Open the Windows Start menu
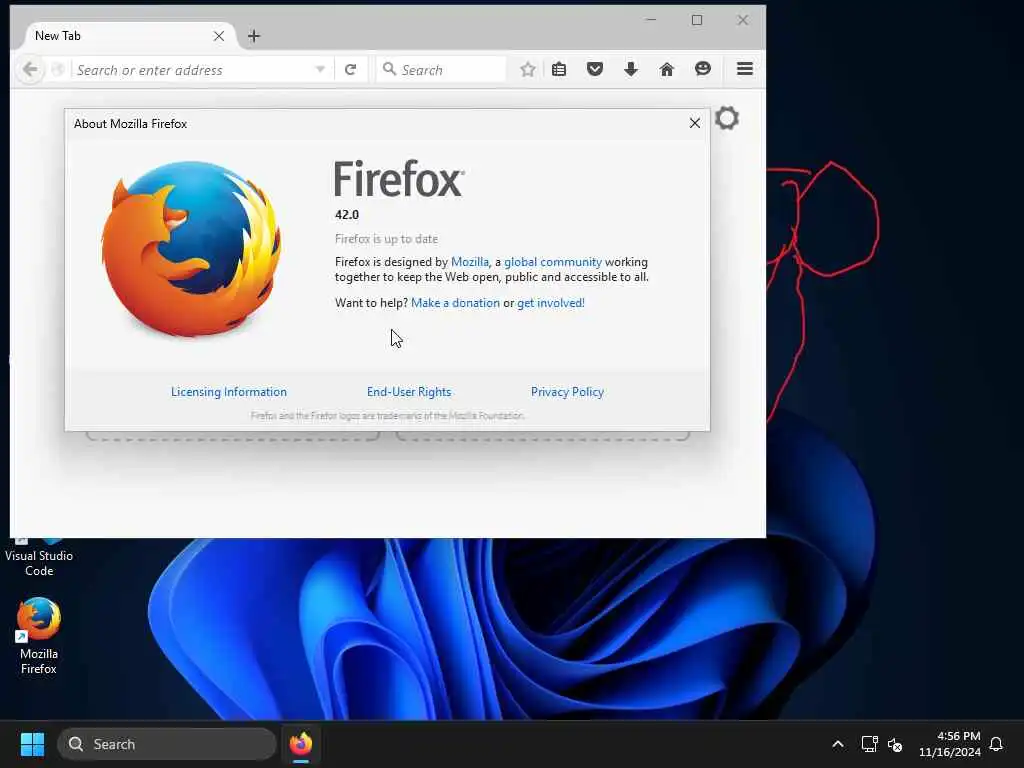1024x768 pixels. coord(32,744)
